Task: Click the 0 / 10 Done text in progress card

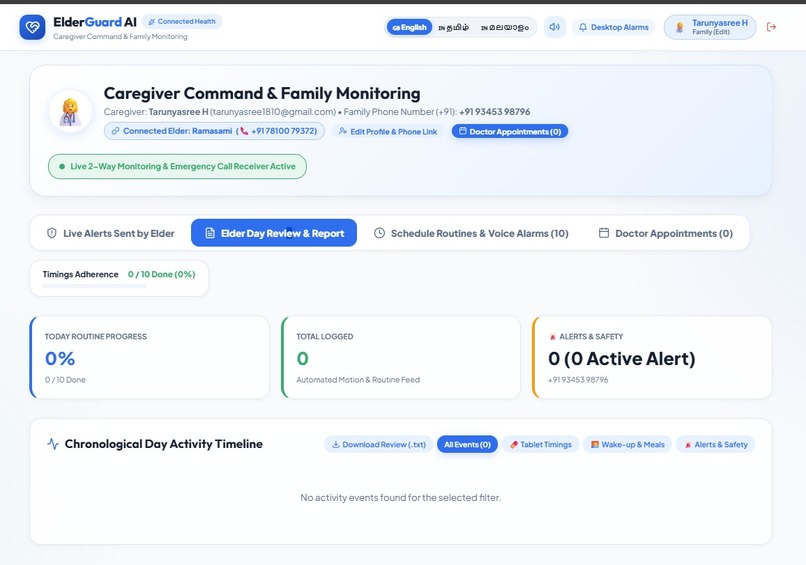Action: point(65,380)
